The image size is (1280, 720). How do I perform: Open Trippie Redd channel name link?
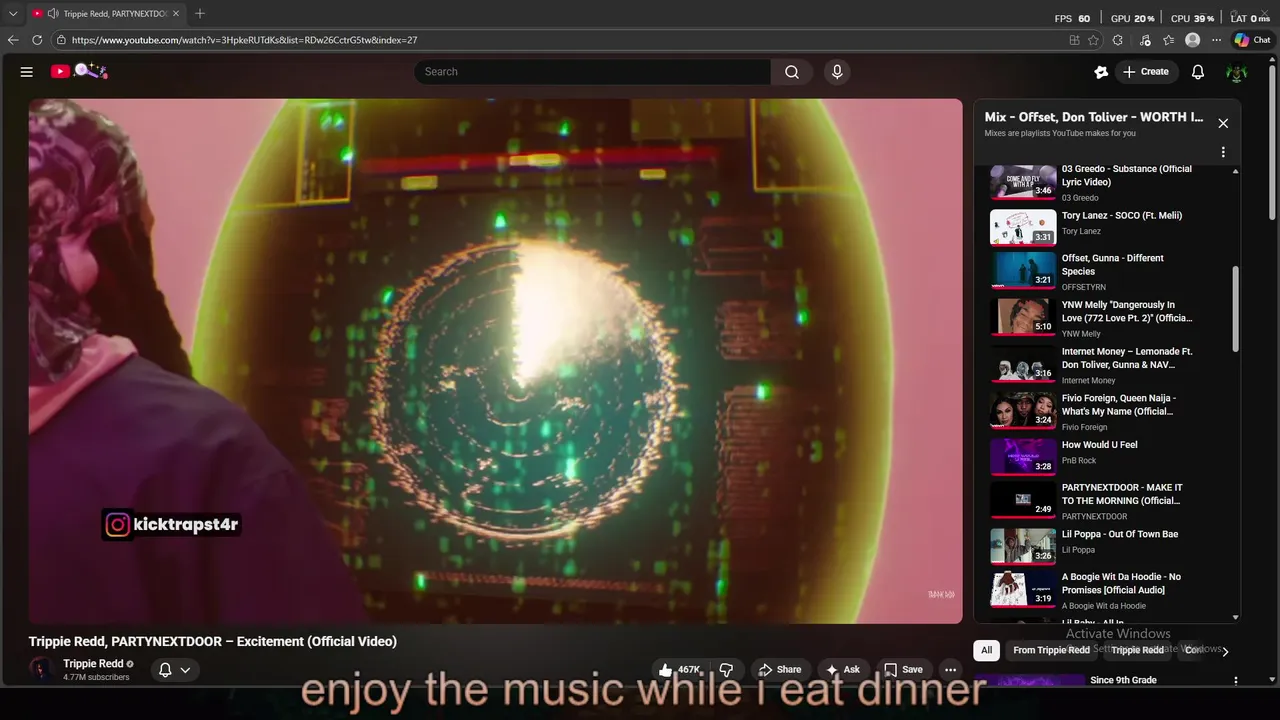[93, 664]
